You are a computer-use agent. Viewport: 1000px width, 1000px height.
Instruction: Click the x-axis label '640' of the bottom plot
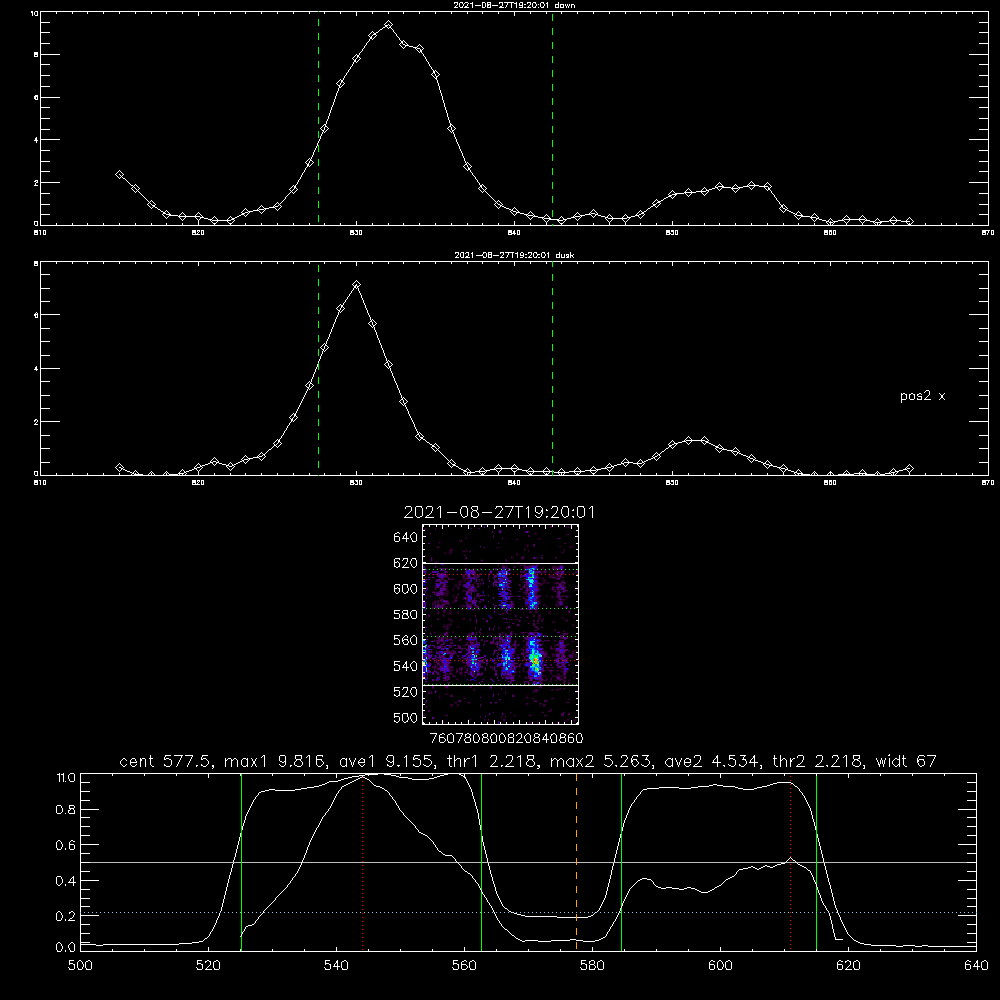(976, 966)
